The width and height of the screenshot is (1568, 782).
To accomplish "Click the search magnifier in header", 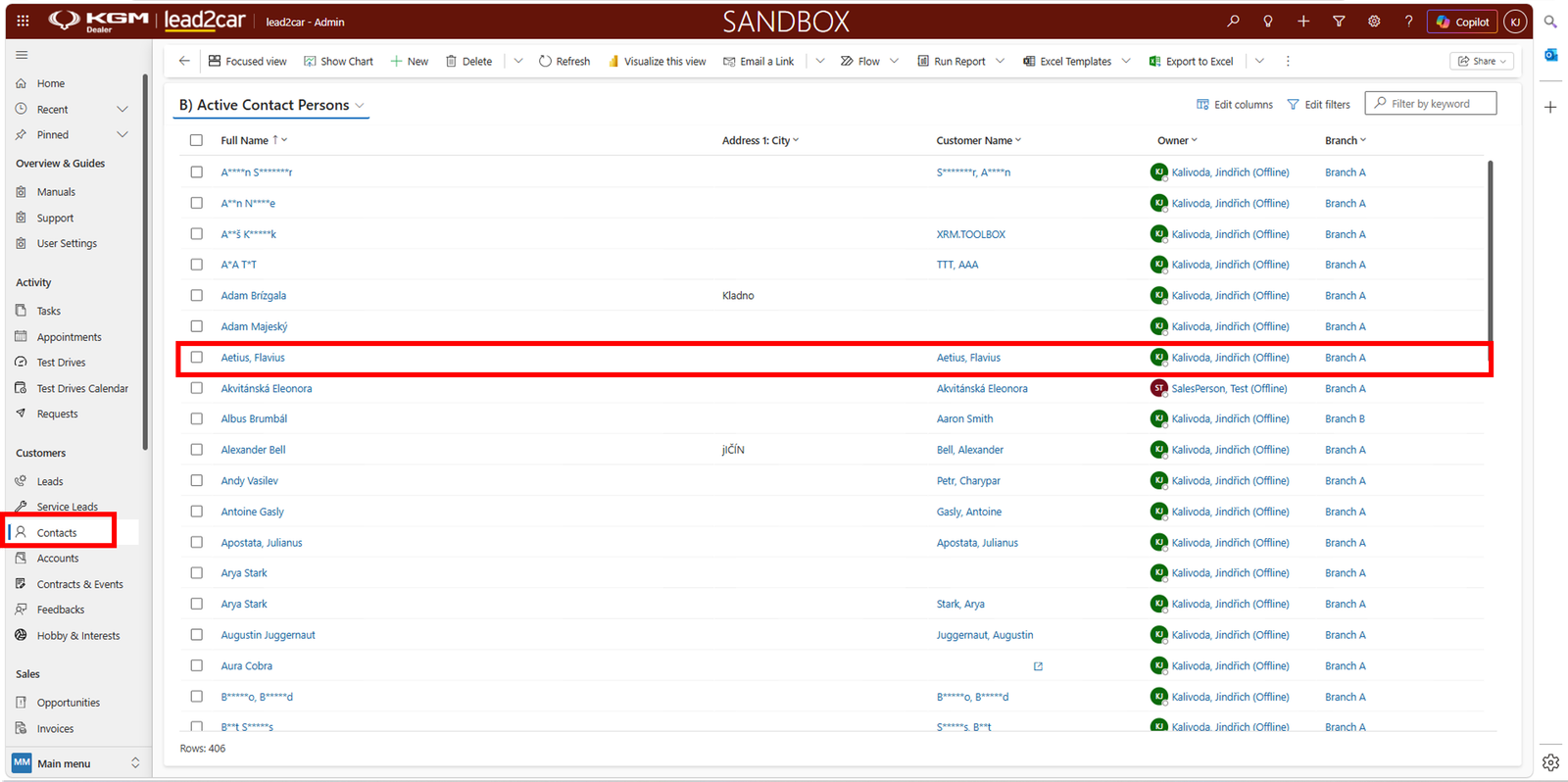I will click(1233, 21).
